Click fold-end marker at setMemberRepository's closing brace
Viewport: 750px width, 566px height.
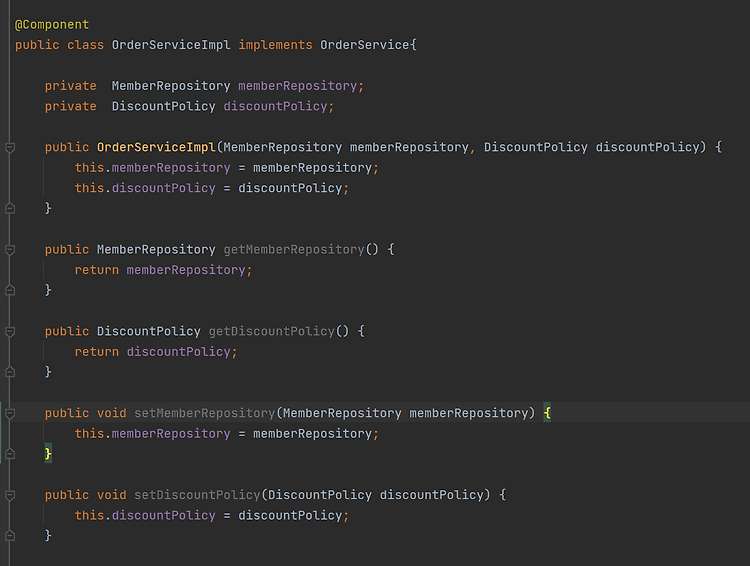point(10,454)
